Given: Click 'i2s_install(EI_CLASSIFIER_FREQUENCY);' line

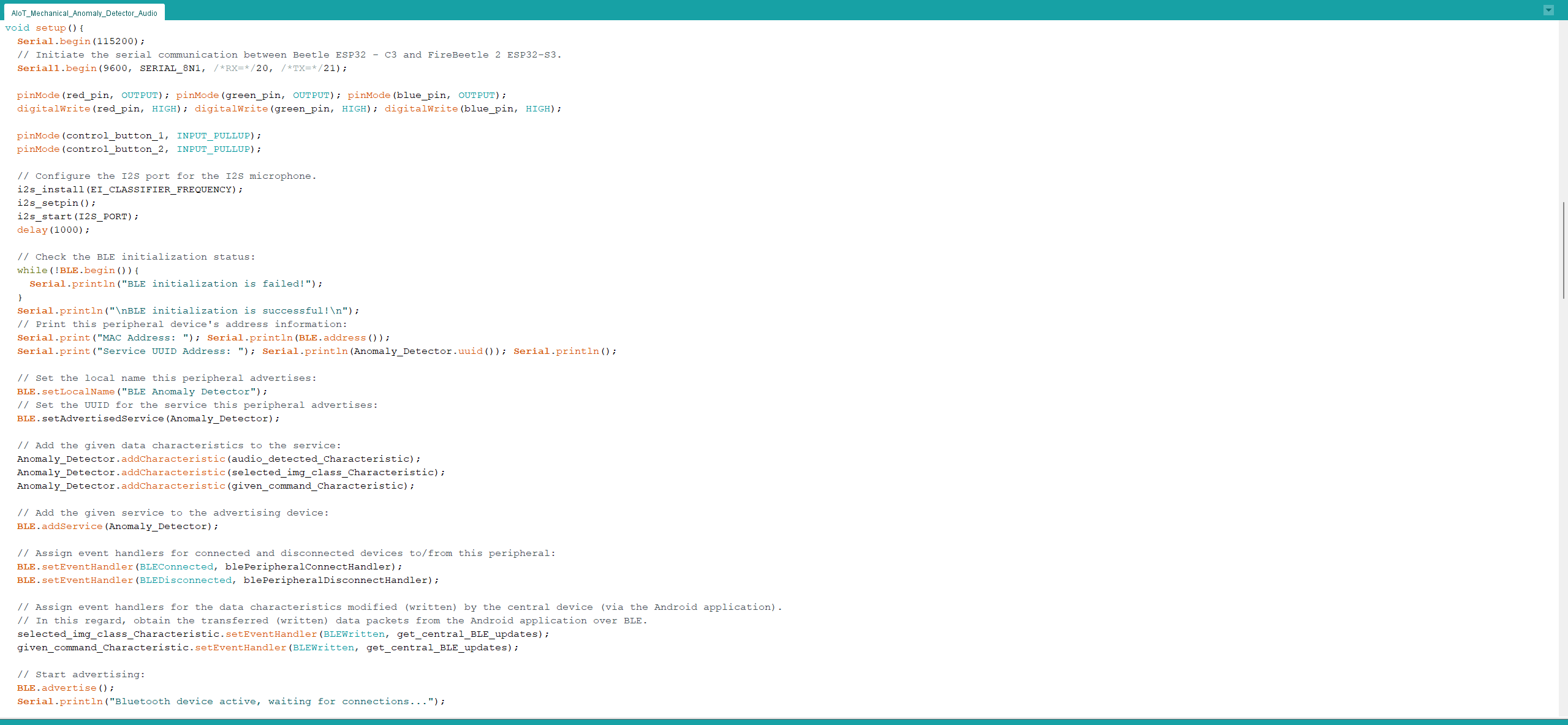Looking at the screenshot, I should pyautogui.click(x=130, y=189).
